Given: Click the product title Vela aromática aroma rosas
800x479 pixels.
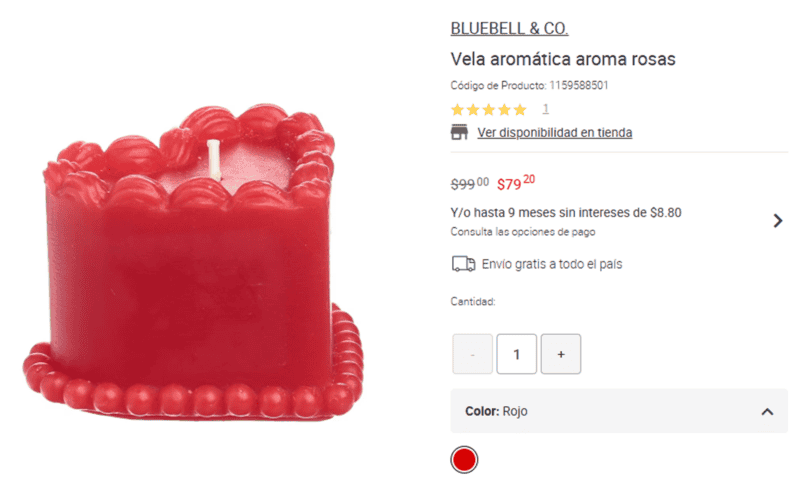Looking at the screenshot, I should [563, 59].
